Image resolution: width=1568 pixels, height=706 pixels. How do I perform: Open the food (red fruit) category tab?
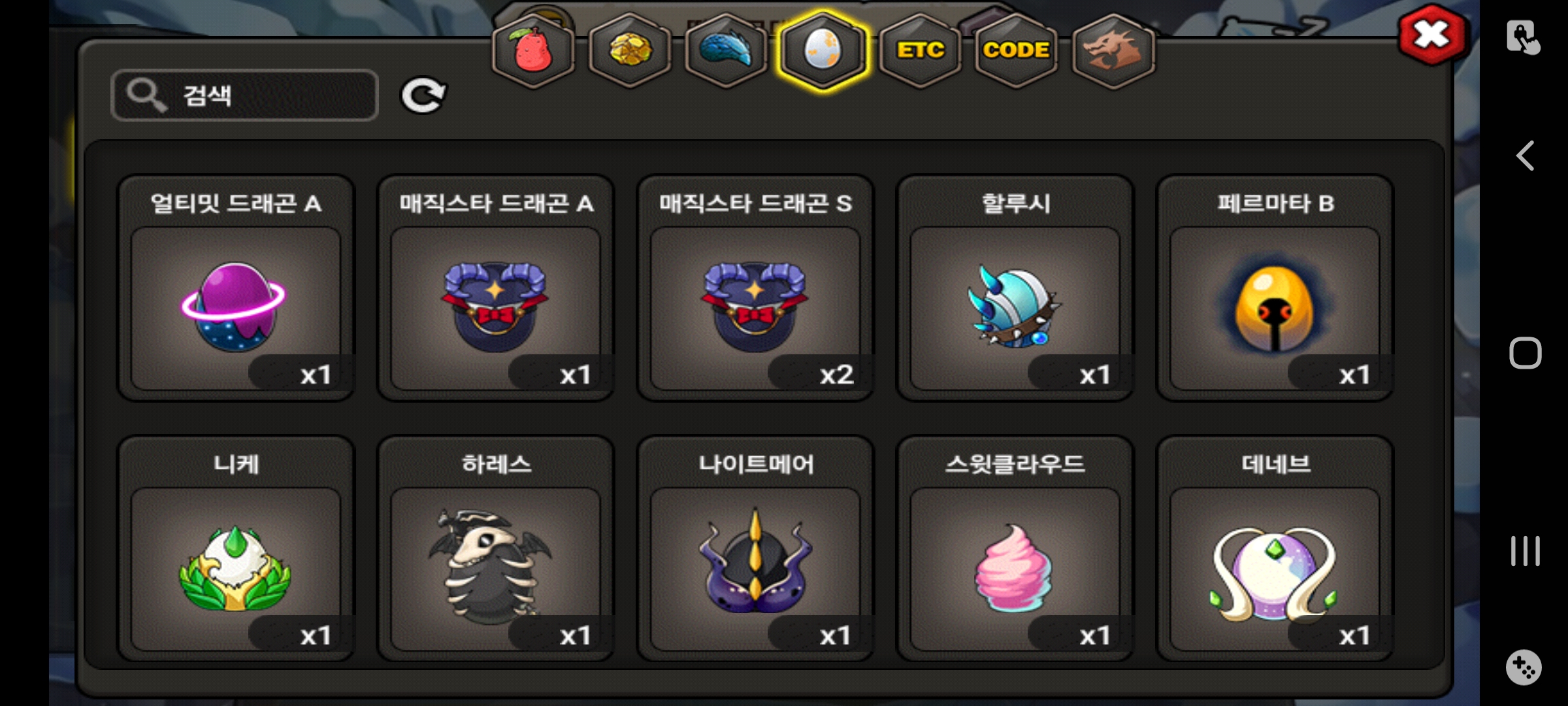coord(533,50)
